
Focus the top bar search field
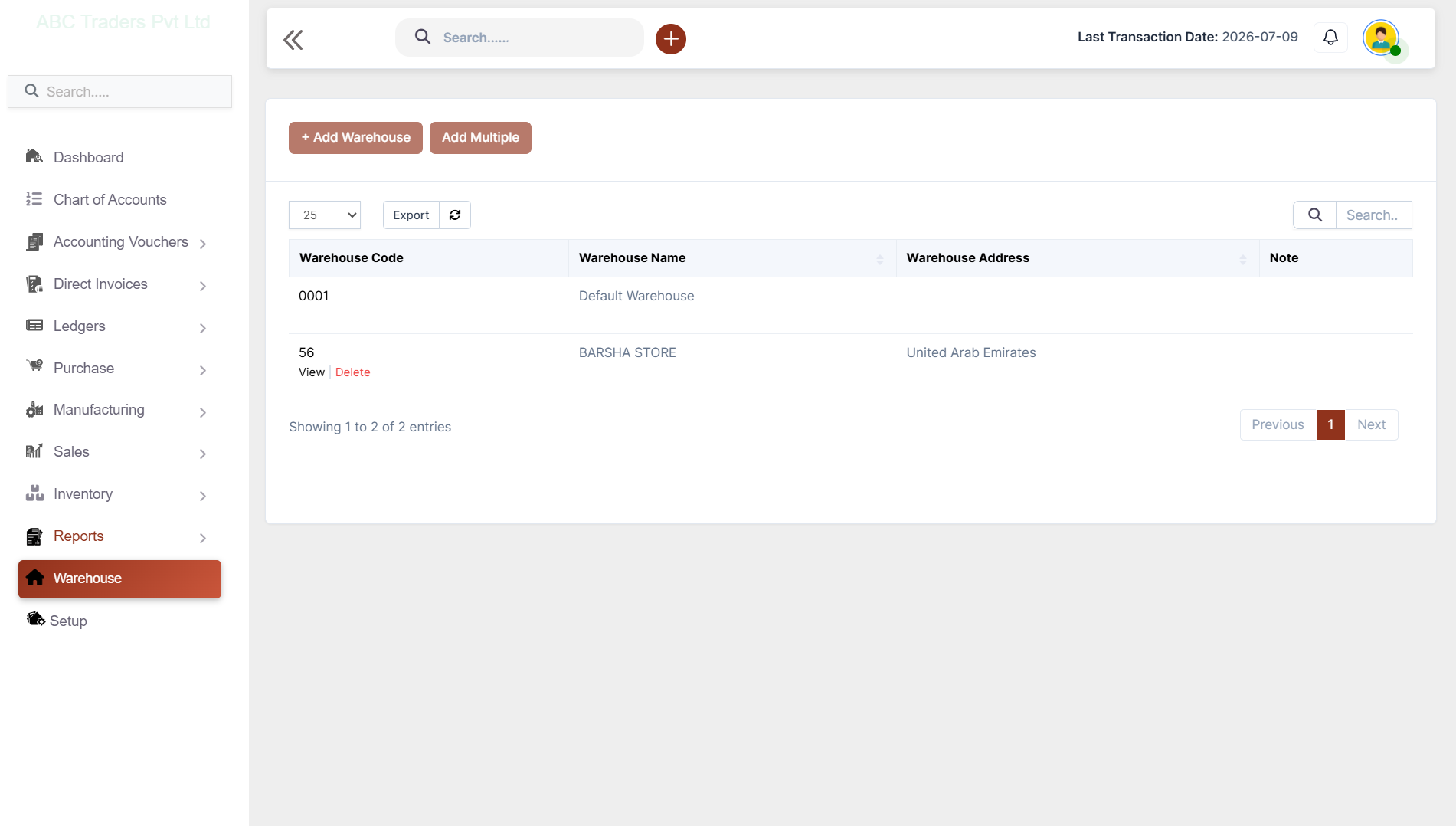(x=519, y=38)
